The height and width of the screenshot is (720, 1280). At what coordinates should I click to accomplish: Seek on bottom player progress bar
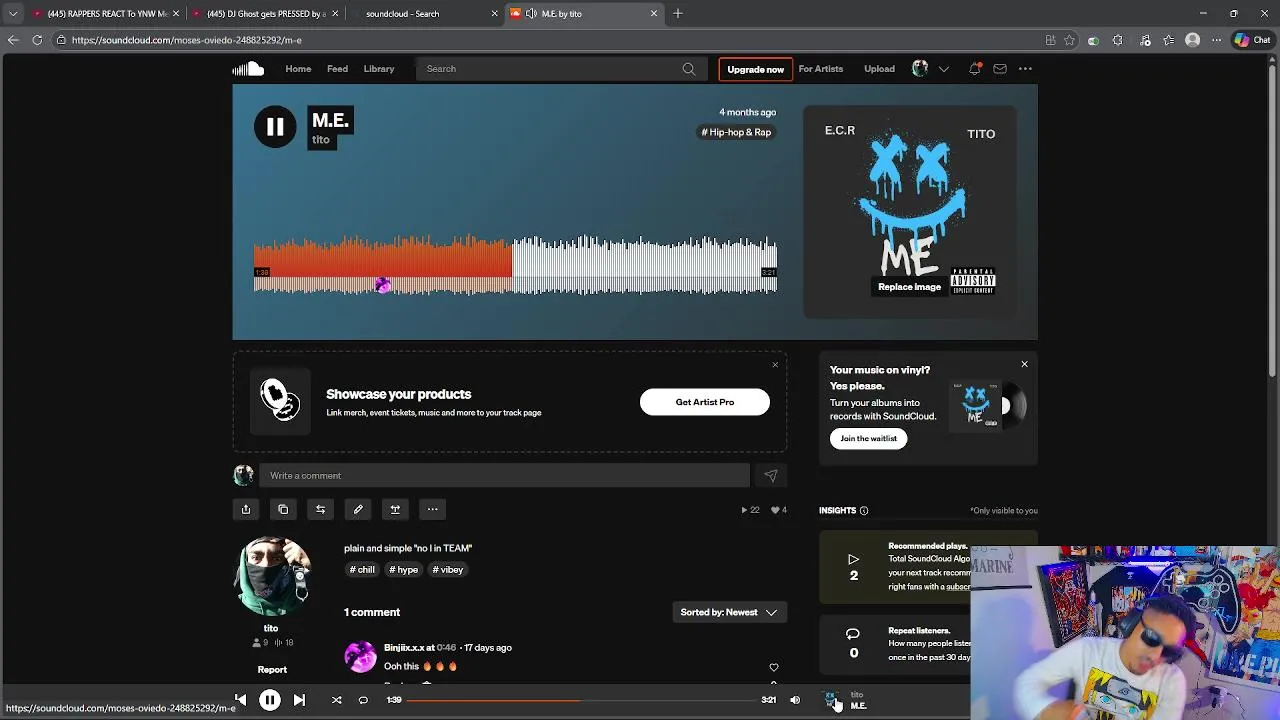click(582, 700)
